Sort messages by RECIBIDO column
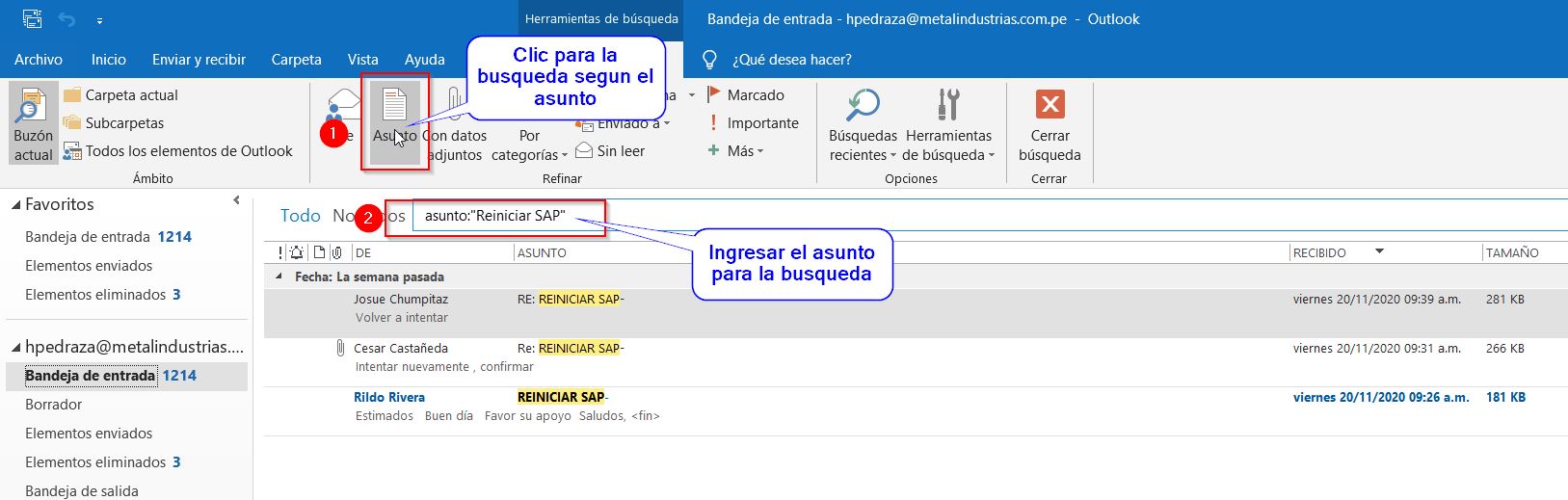Viewport: 1568px width, 500px height. (x=1319, y=252)
